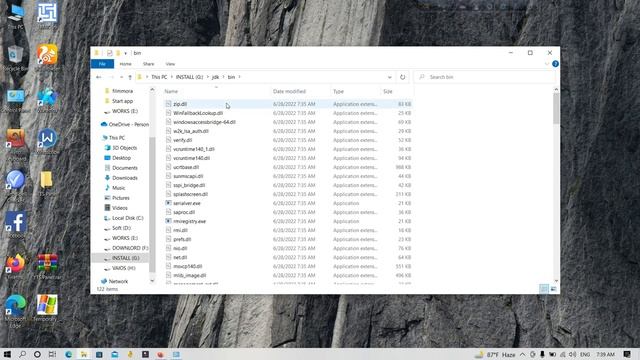Open Videos in the navigation pane
This screenshot has width=640, height=360.
coord(120,208)
